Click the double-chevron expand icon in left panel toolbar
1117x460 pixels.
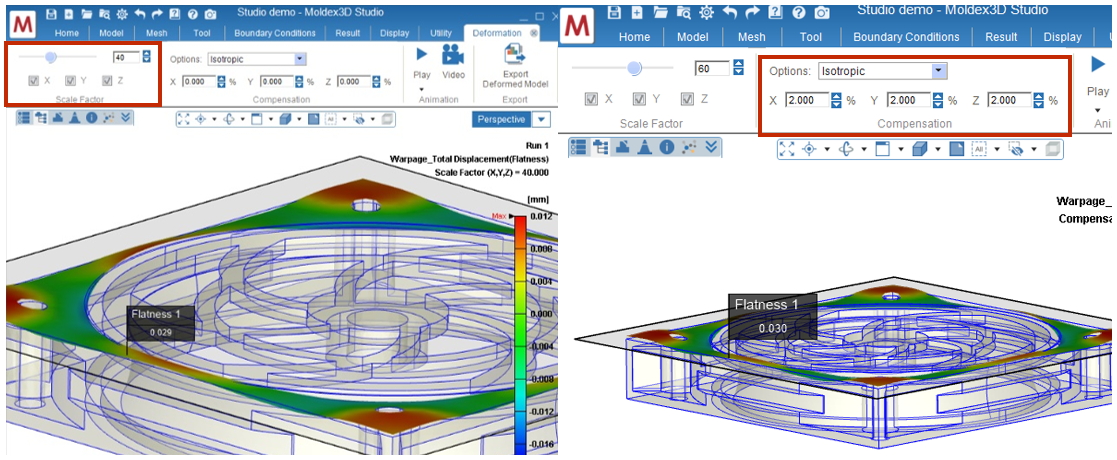[x=126, y=118]
